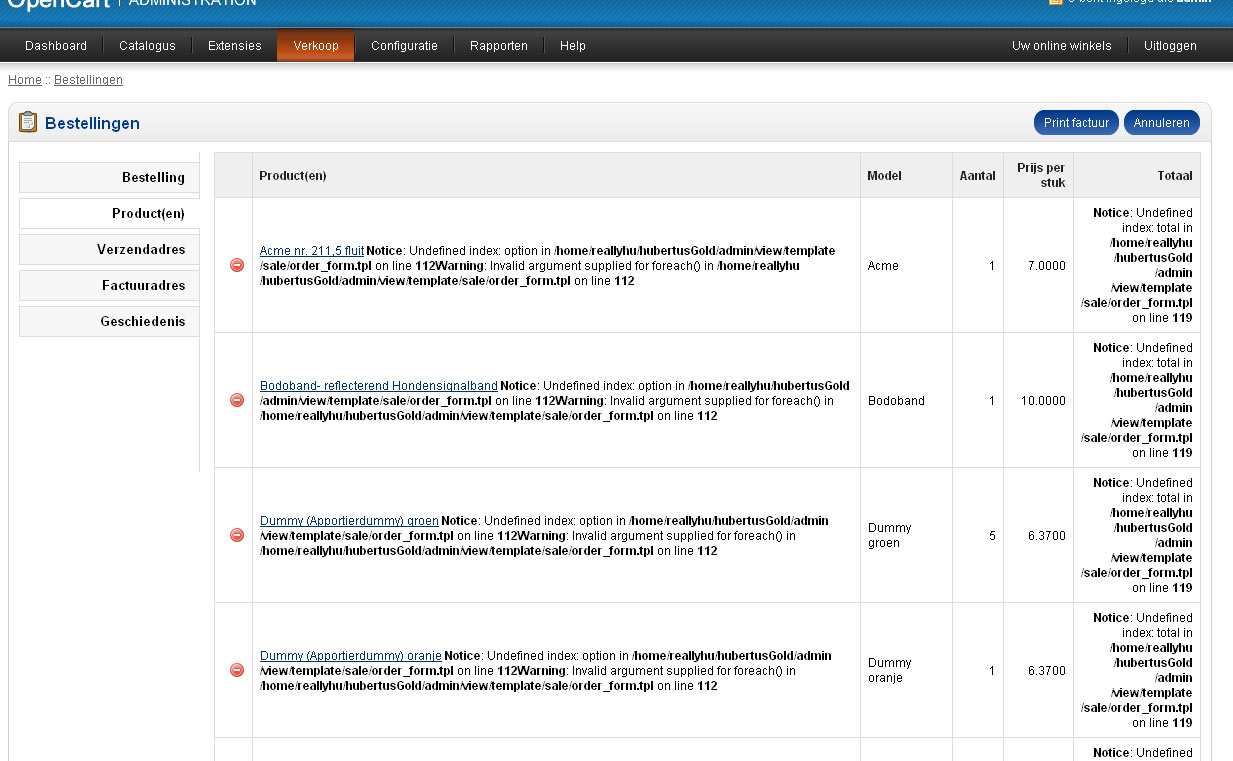Open the Verkoop menu
Image resolution: width=1233 pixels, height=761 pixels.
pyautogui.click(x=316, y=46)
